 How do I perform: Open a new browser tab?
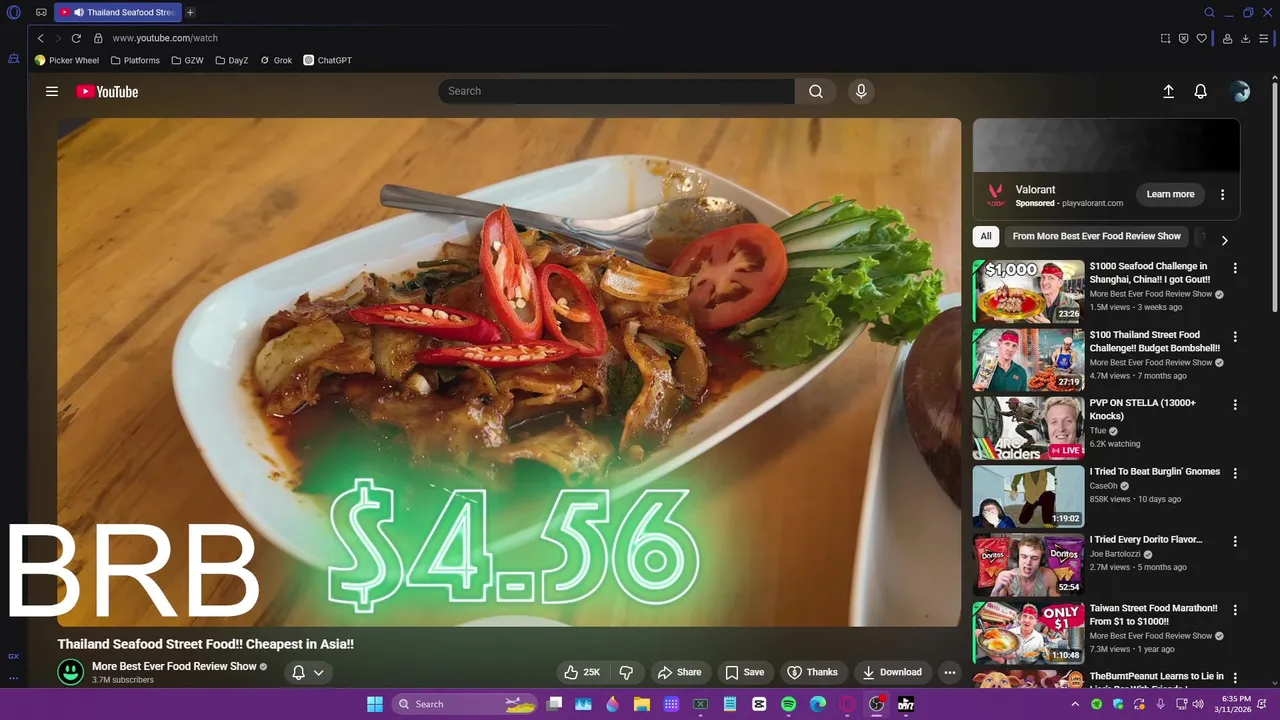coord(190,13)
